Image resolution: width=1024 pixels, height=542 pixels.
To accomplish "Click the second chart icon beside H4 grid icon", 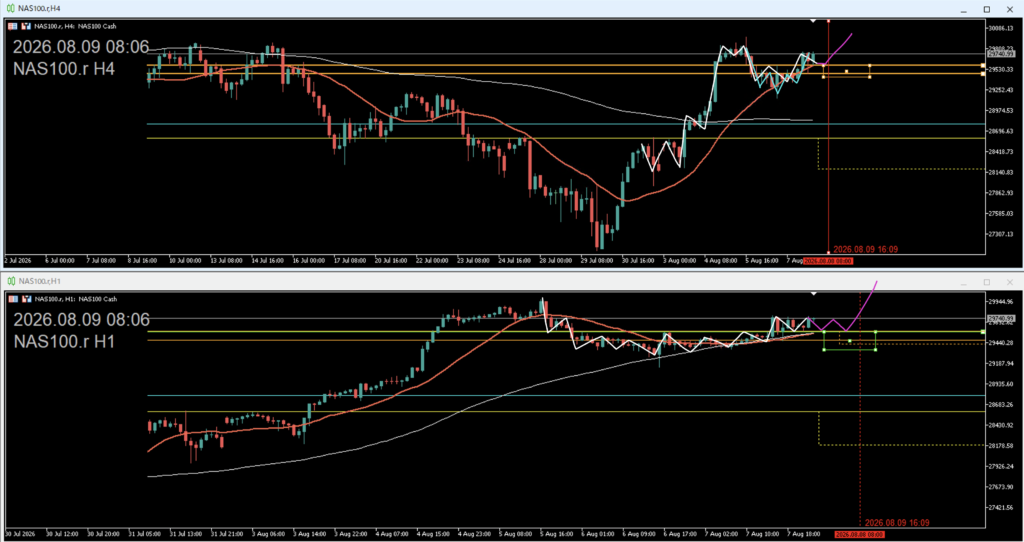I will point(26,26).
